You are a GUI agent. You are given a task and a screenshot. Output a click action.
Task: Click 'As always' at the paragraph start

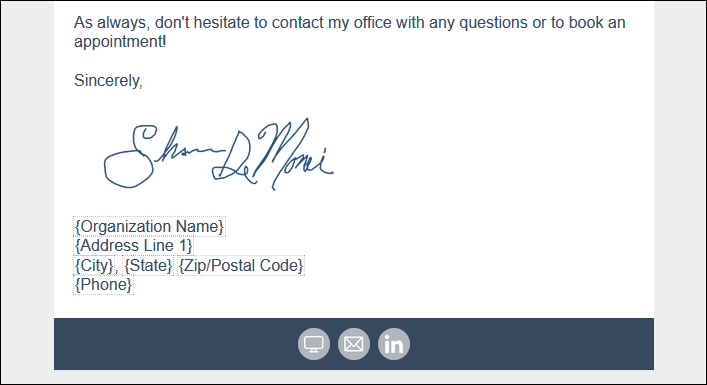111,23
